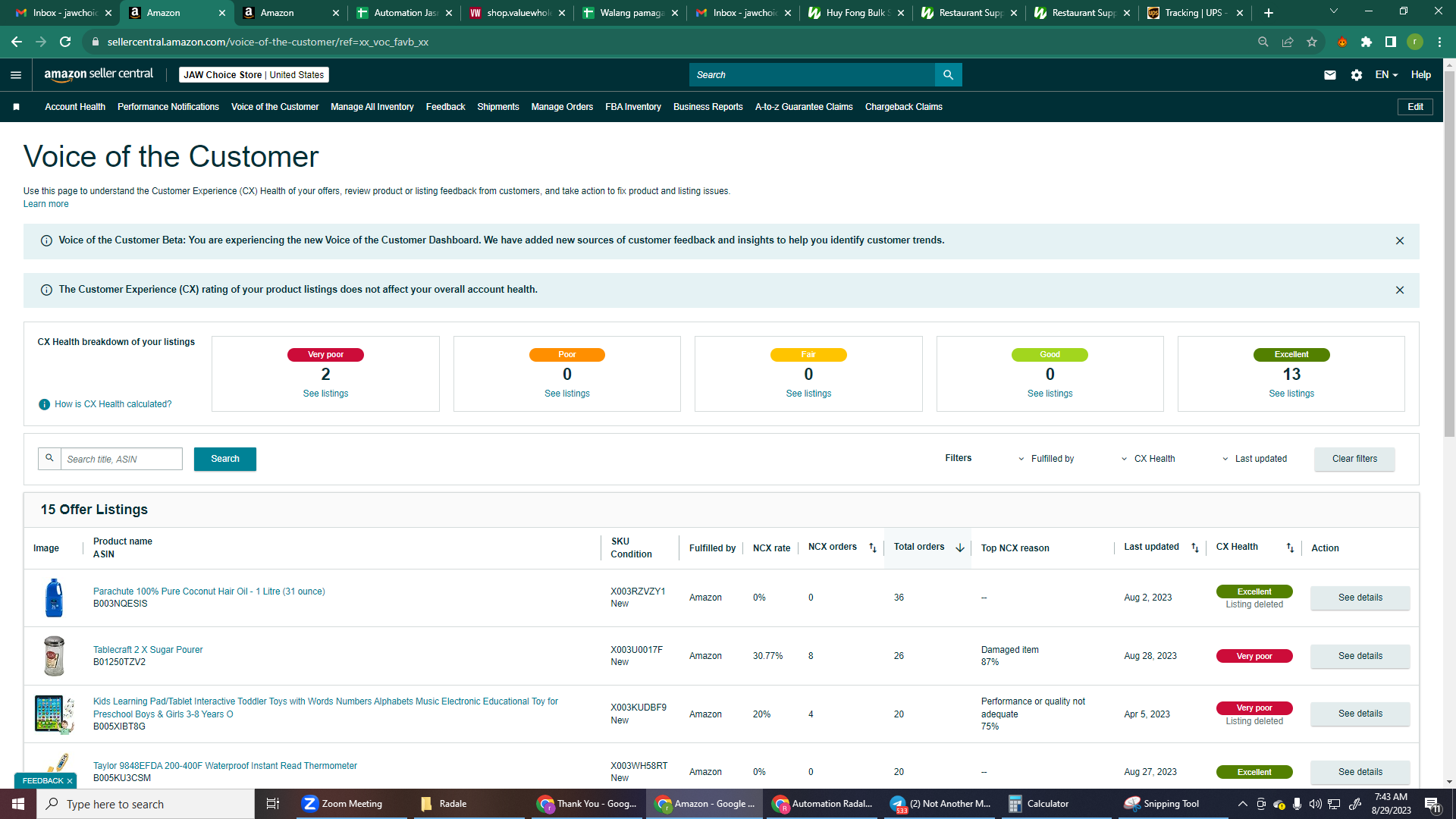Open the EN language dropdown

coord(1386,75)
